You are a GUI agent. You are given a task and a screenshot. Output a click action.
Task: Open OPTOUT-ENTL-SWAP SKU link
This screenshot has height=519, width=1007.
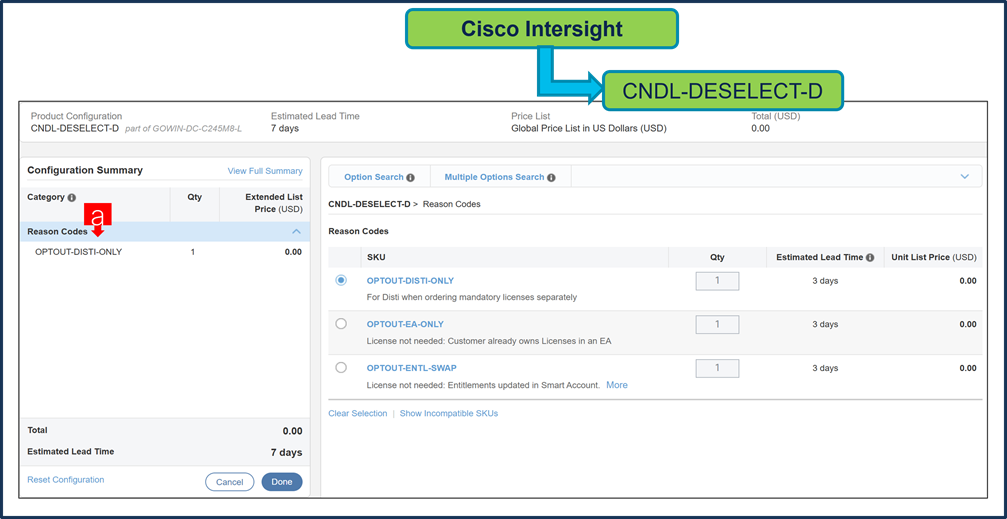(x=412, y=368)
